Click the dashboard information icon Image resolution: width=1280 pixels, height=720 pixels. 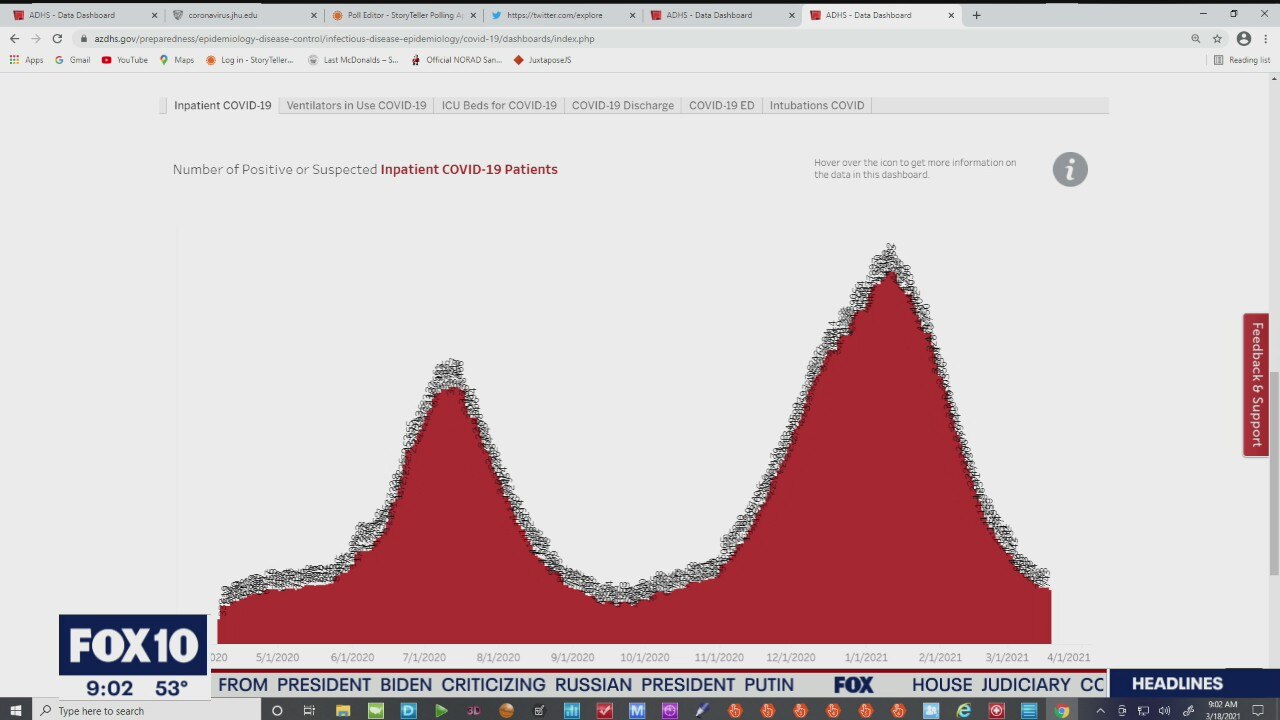tap(1069, 169)
